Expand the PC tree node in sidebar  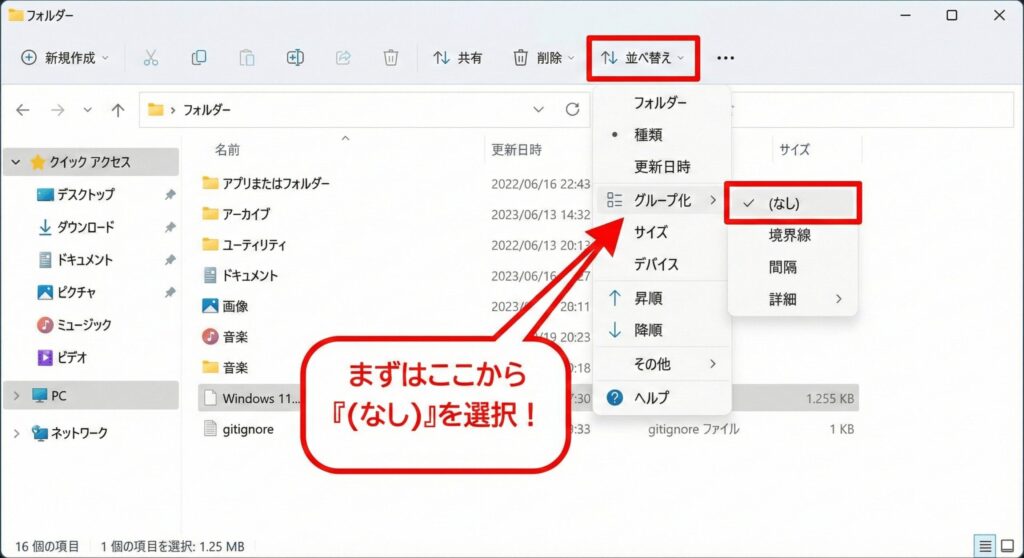click(x=16, y=396)
